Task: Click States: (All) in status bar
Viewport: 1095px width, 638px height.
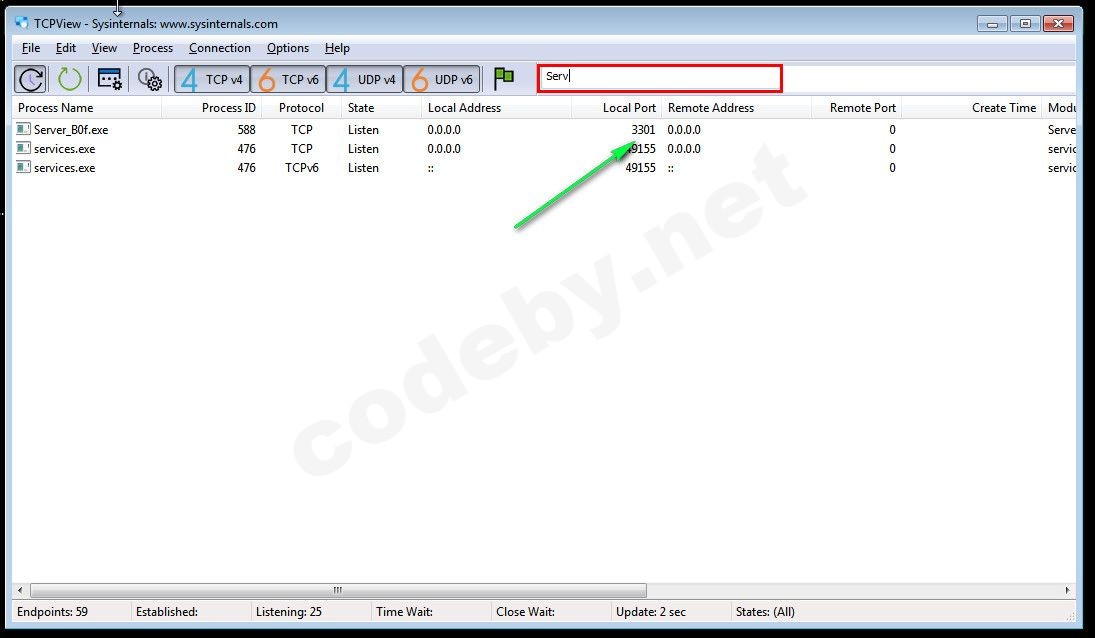Action: click(x=765, y=611)
